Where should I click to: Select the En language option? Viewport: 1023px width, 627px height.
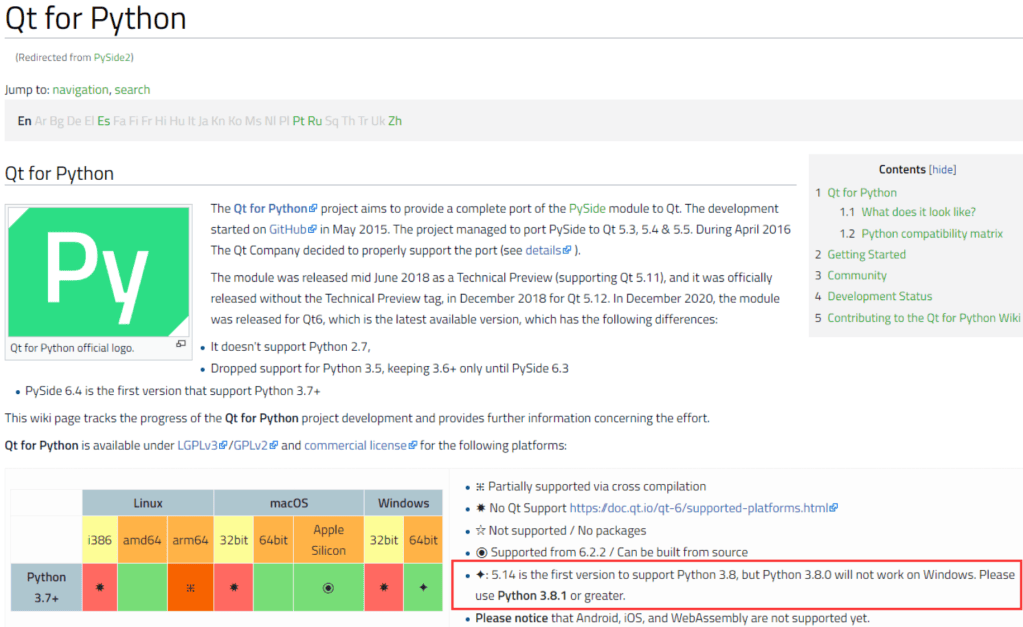coord(24,121)
